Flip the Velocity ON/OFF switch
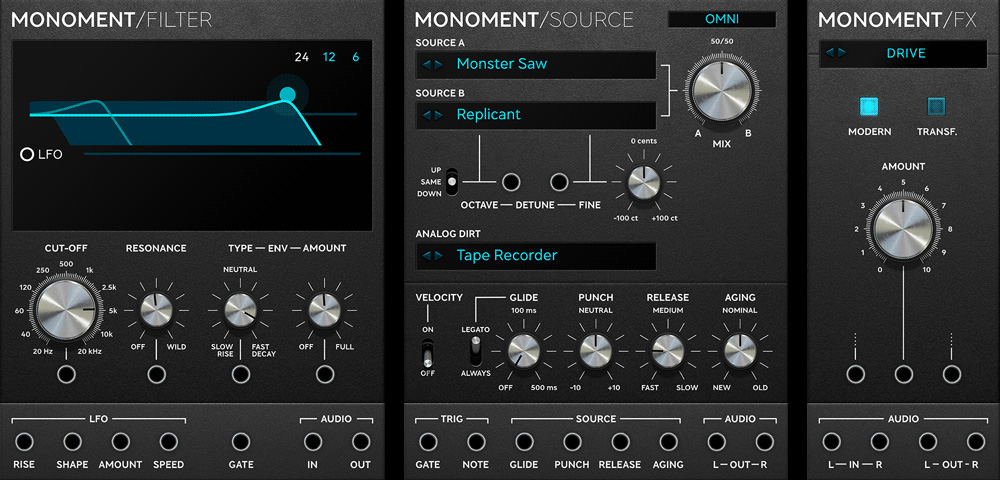Viewport: 1000px width, 480px height. click(x=427, y=353)
